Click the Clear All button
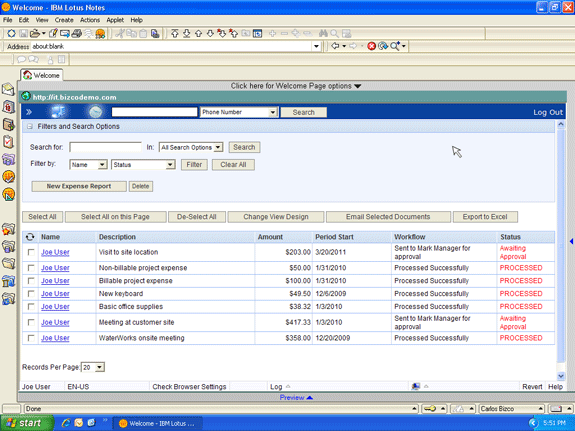 pos(233,165)
